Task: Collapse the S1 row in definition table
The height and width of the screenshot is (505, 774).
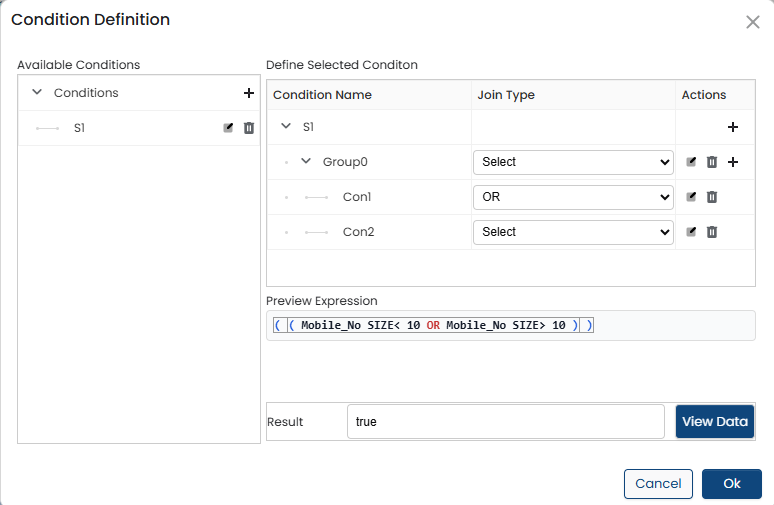Action: coord(286,127)
